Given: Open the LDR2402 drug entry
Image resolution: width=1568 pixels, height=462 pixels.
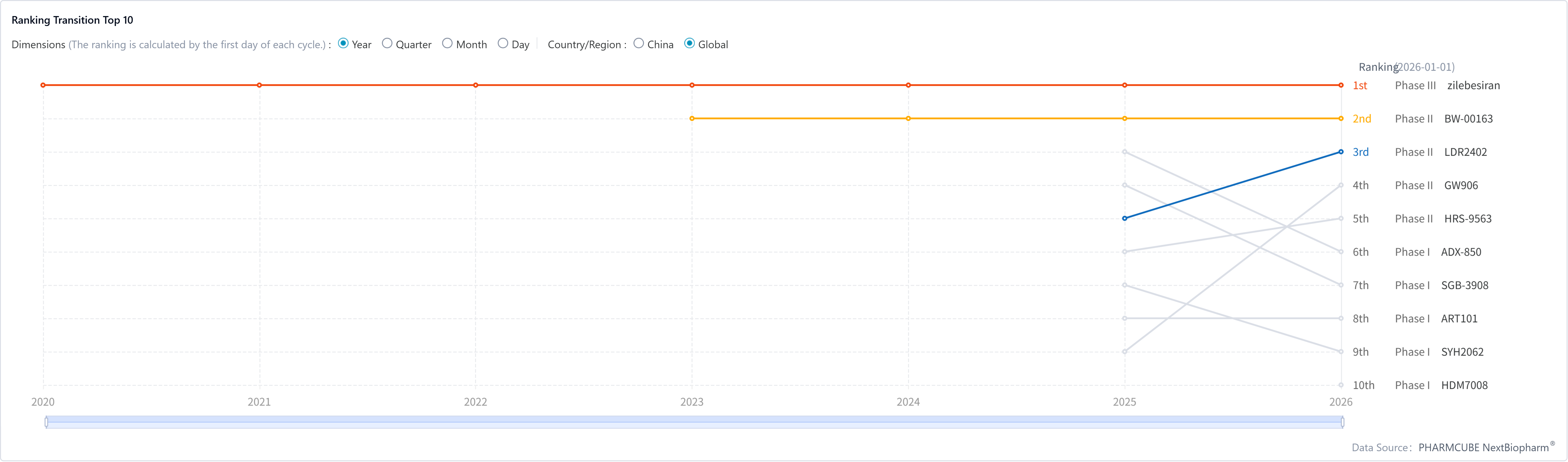Looking at the screenshot, I should pos(1465,152).
